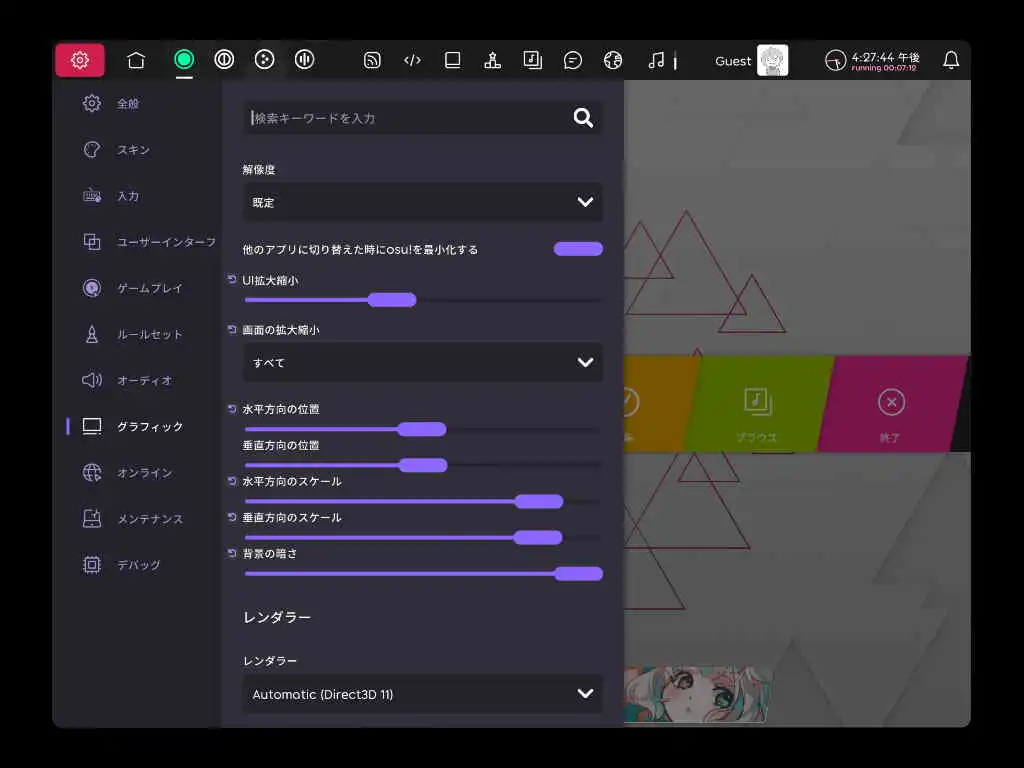Click the レンダラー section heading
The width and height of the screenshot is (1024, 768).
(277, 617)
